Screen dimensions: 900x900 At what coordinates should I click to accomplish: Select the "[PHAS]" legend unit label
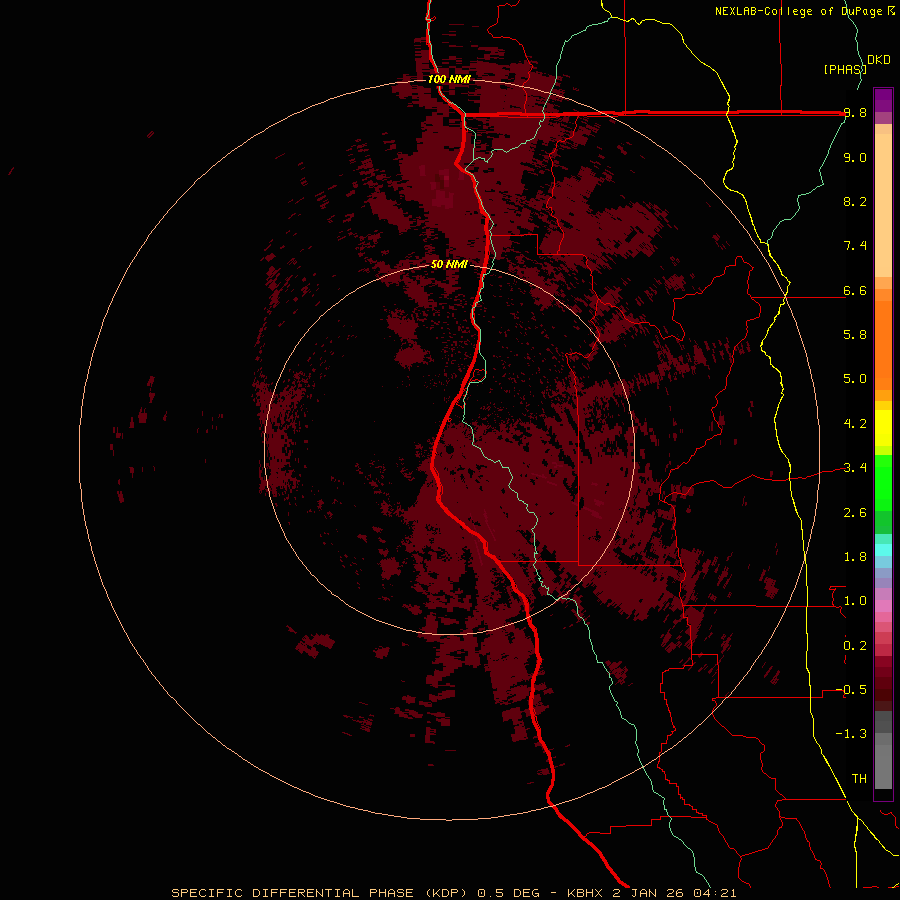tap(845, 69)
